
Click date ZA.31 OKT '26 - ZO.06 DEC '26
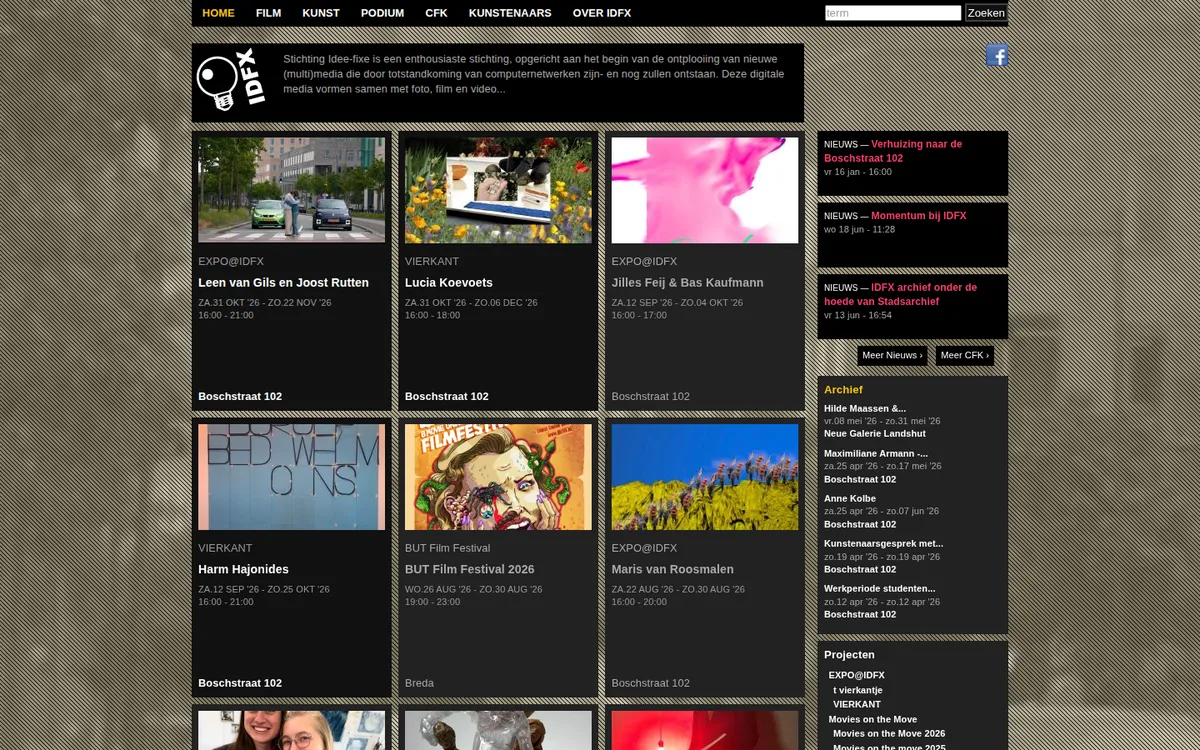pos(471,302)
